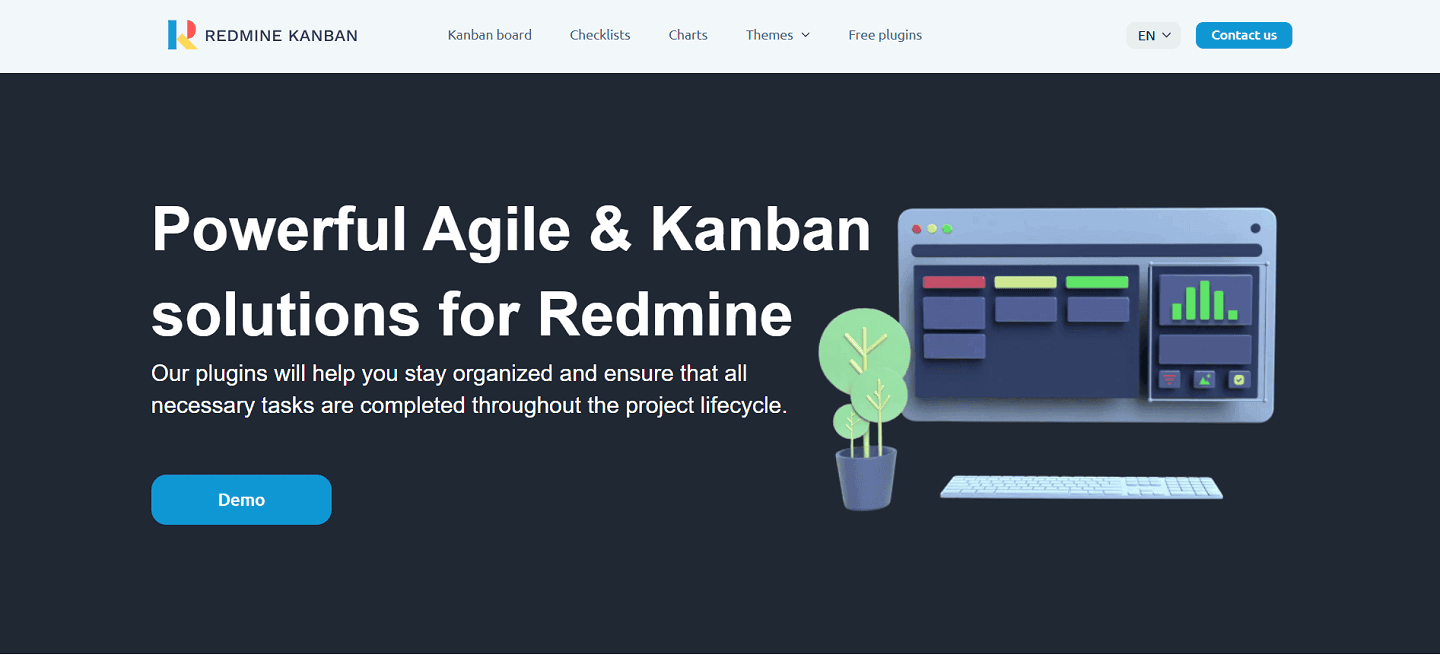This screenshot has height=664, width=1440.
Task: Open the Kanban board page
Action: pyautogui.click(x=490, y=35)
